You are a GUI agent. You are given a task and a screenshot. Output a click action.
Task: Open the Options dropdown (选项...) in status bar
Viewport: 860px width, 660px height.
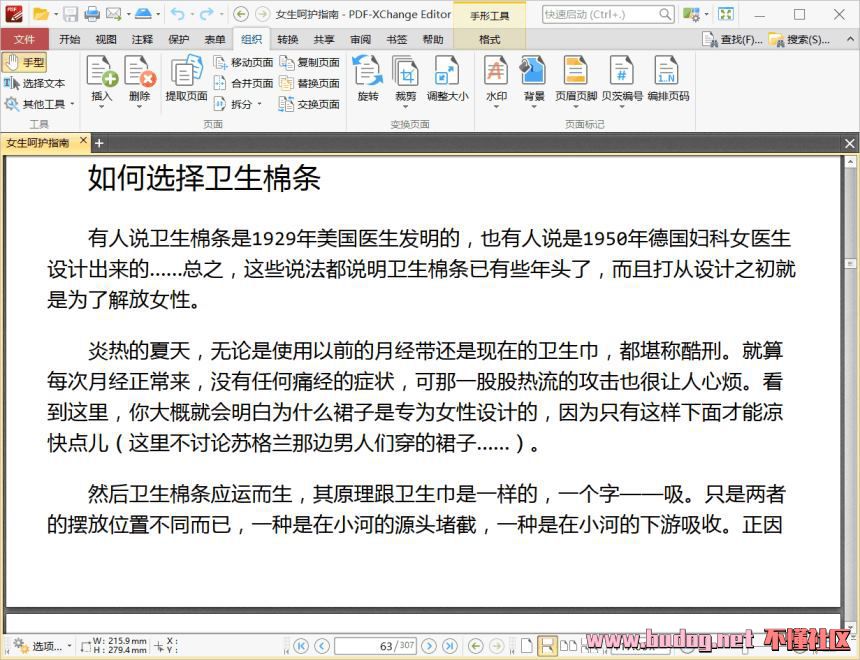(x=43, y=646)
